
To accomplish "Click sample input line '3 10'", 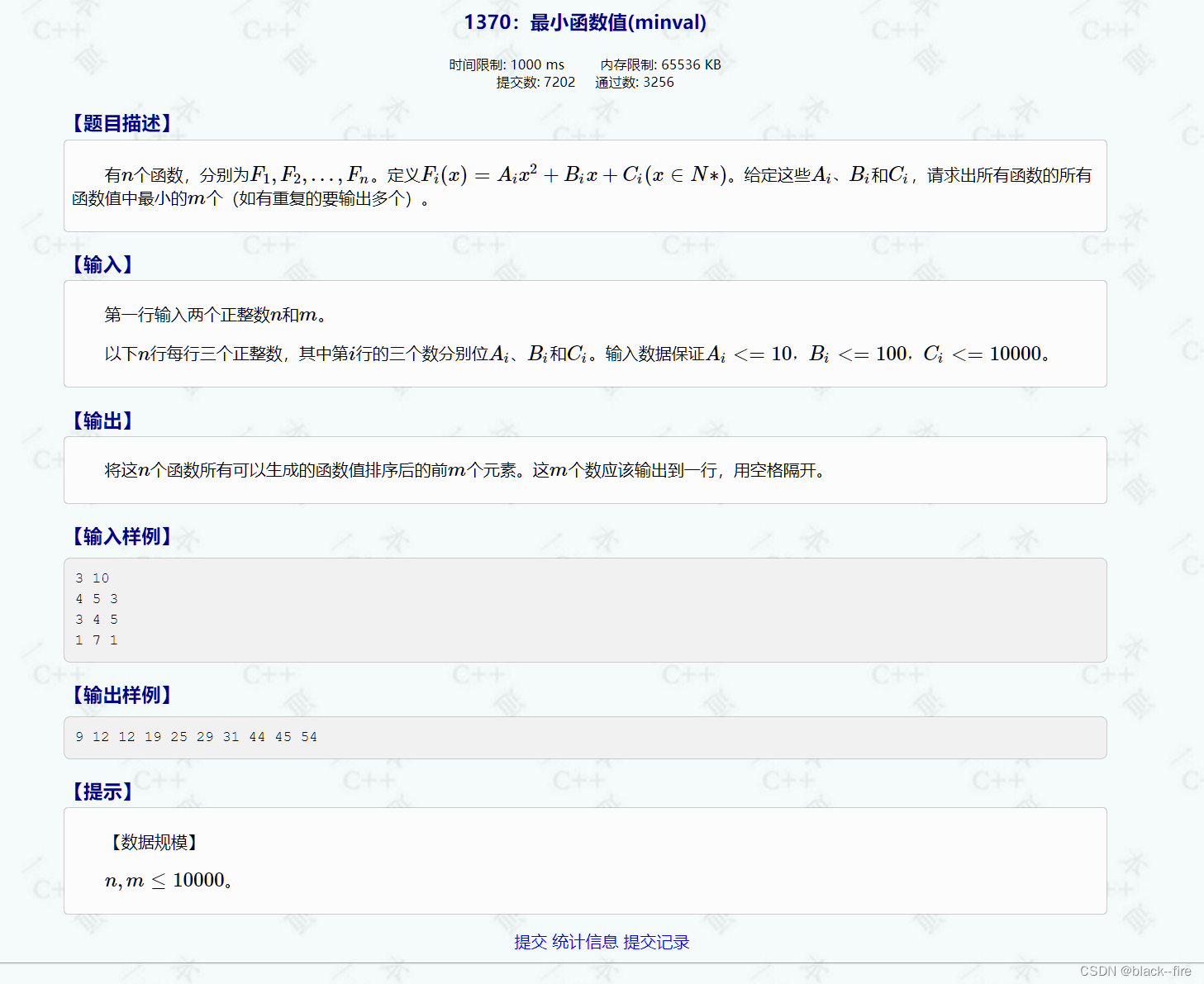I will point(92,578).
